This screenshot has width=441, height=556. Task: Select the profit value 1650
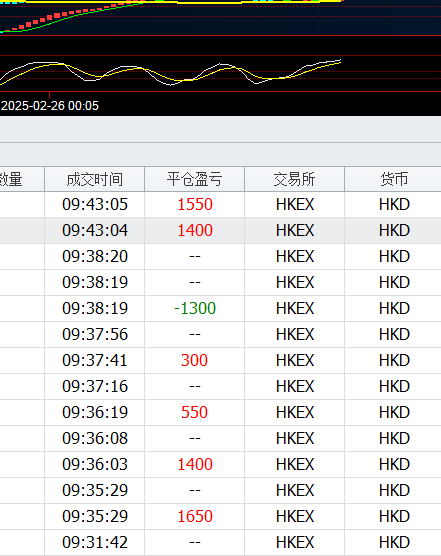(x=195, y=516)
